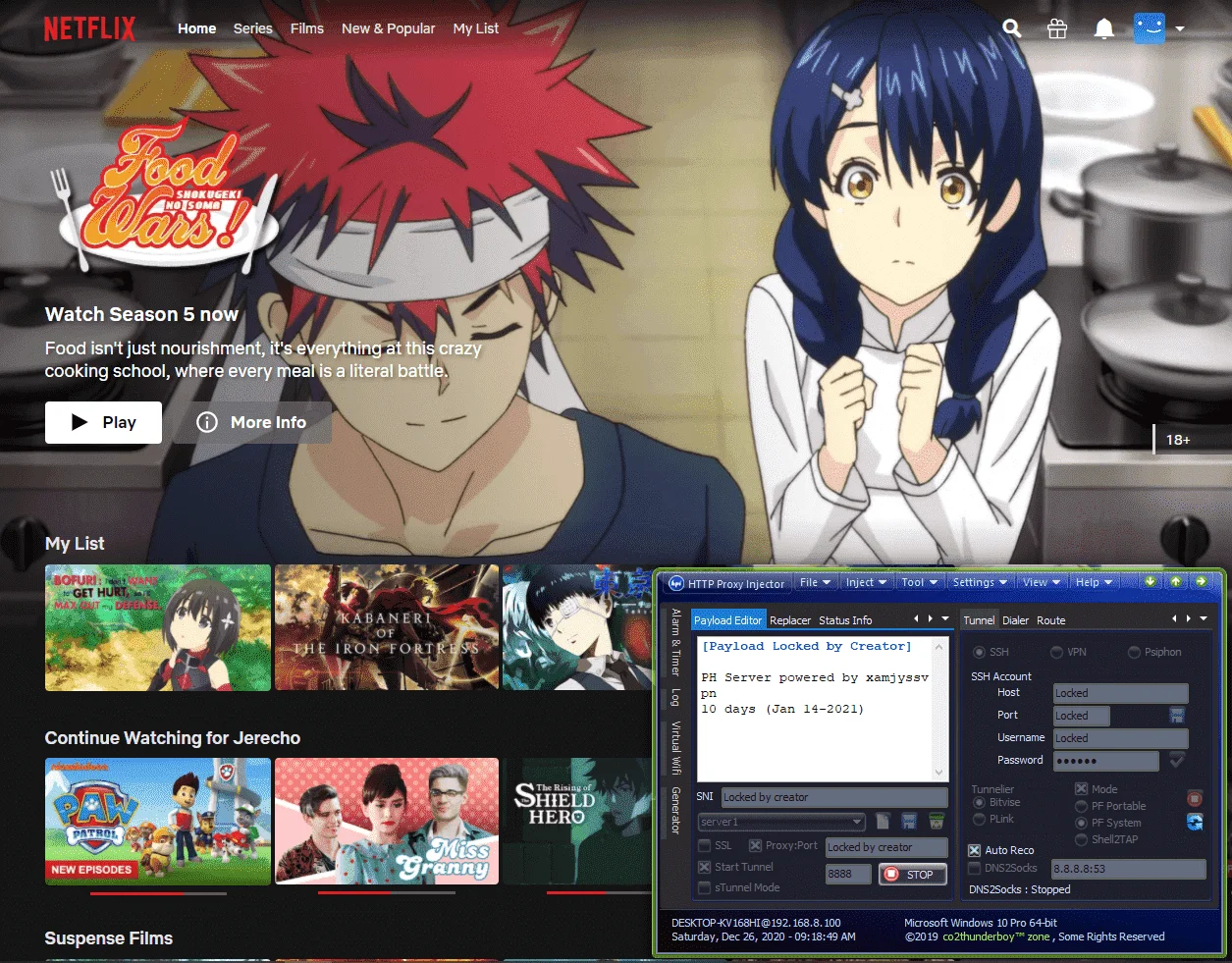Open Netflix search with magnifier icon
The image size is (1232, 963).
pyautogui.click(x=1012, y=28)
